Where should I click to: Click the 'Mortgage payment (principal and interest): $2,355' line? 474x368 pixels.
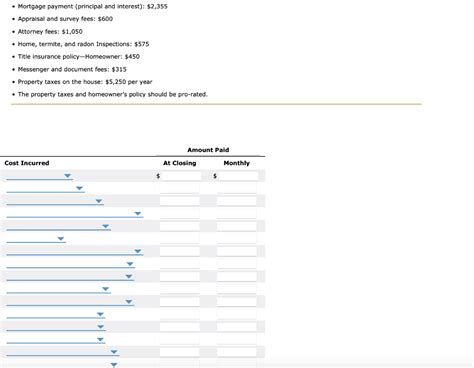point(93,6)
